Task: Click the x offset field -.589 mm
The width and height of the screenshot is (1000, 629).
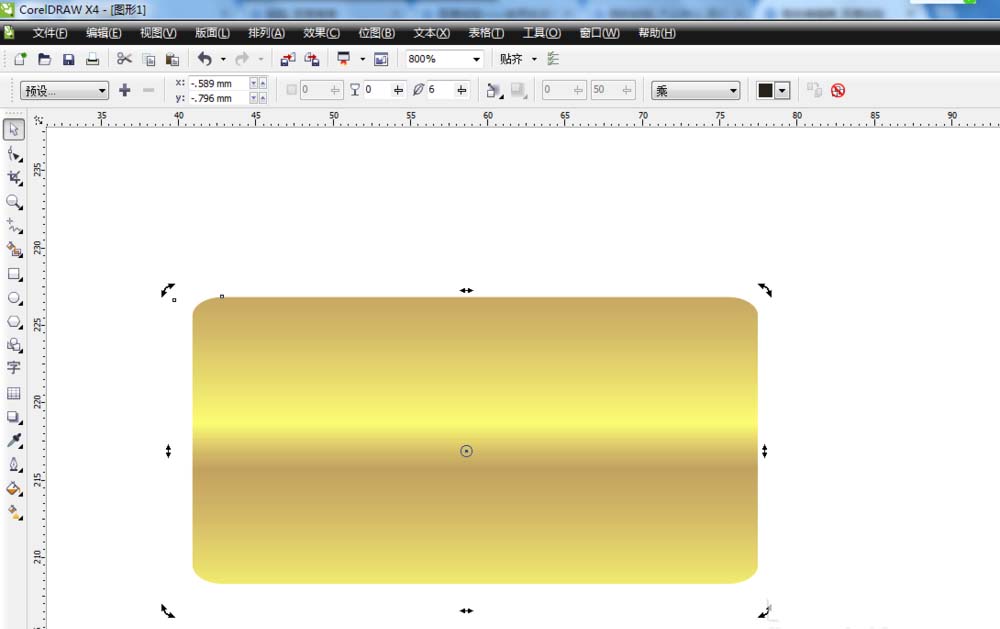Action: point(219,84)
